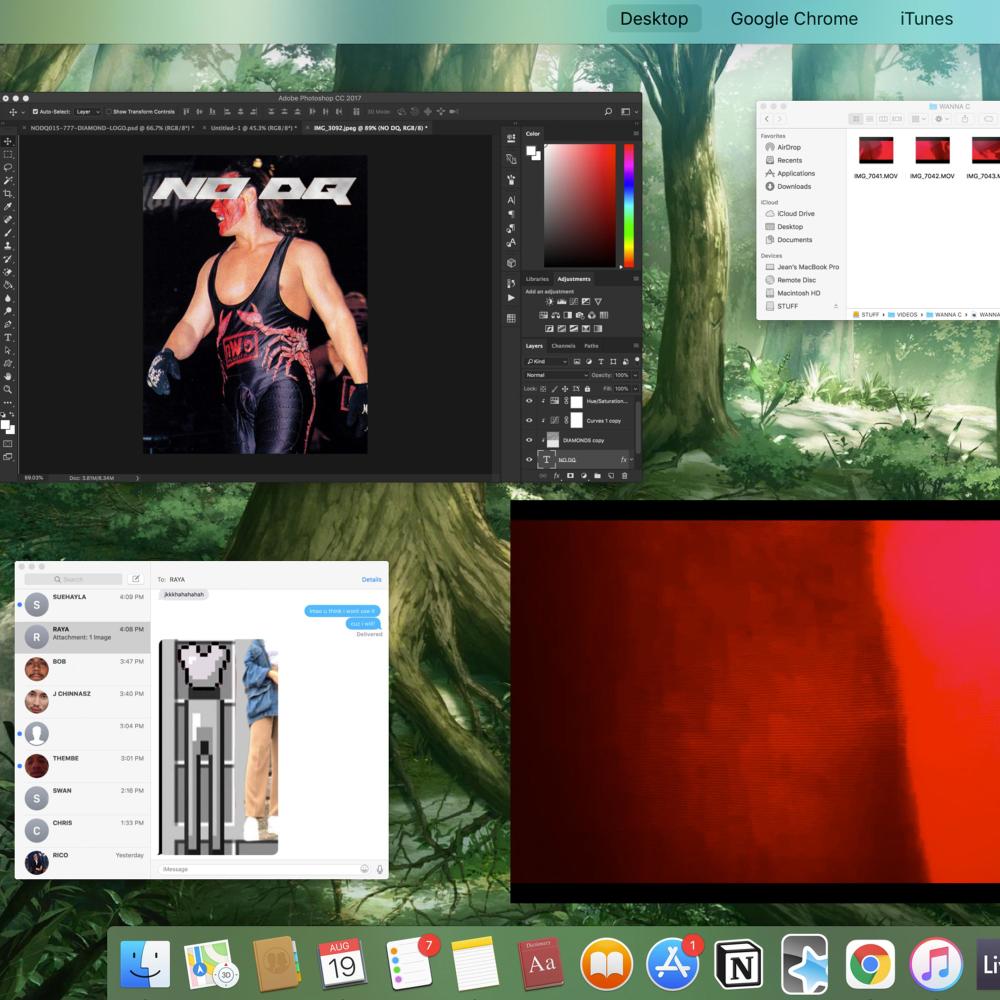The height and width of the screenshot is (1000, 1000).
Task: Open the Finder action gear dropdown
Action: tap(941, 119)
